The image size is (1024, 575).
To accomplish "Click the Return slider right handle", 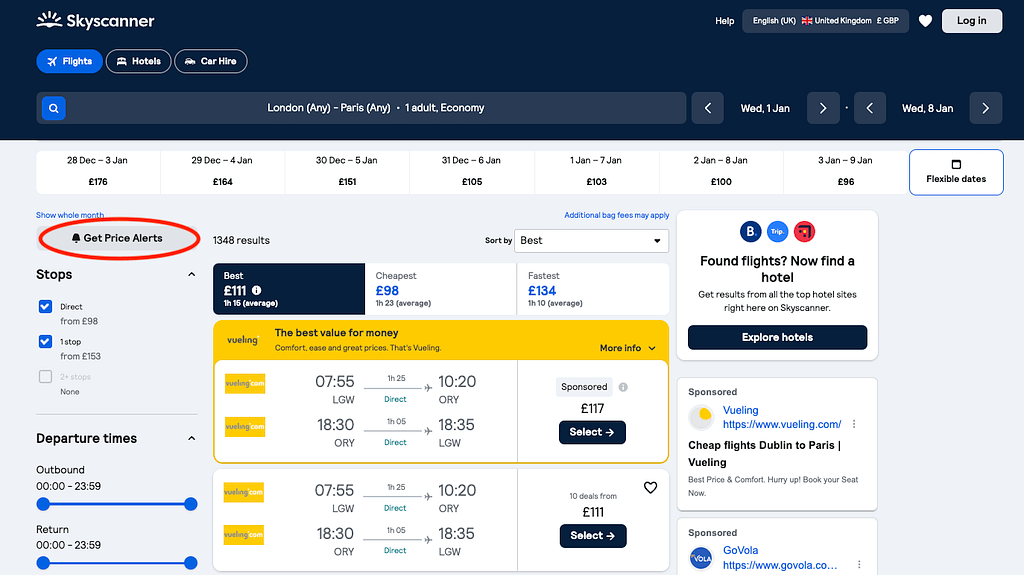I will (191, 563).
